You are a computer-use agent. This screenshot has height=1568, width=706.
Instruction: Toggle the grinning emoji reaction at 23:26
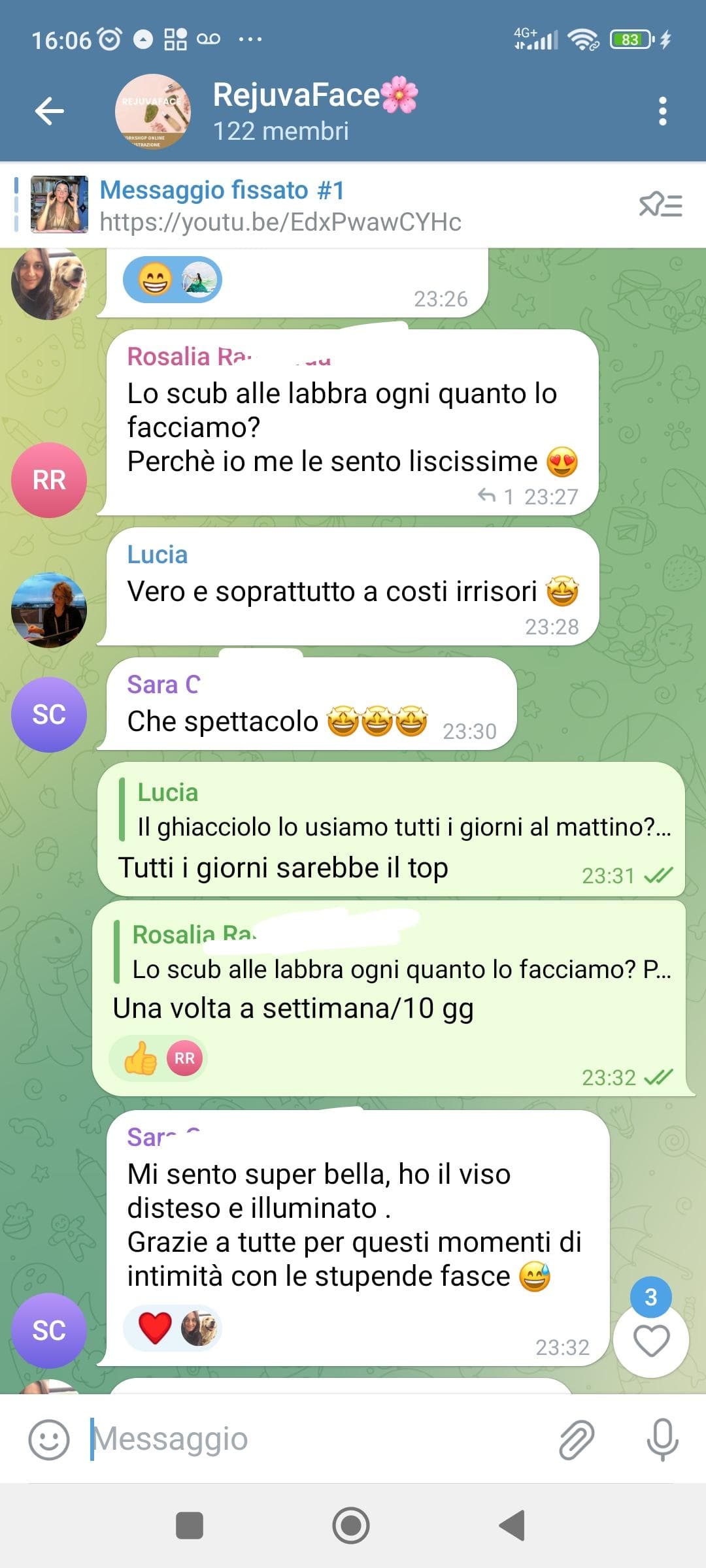173,280
